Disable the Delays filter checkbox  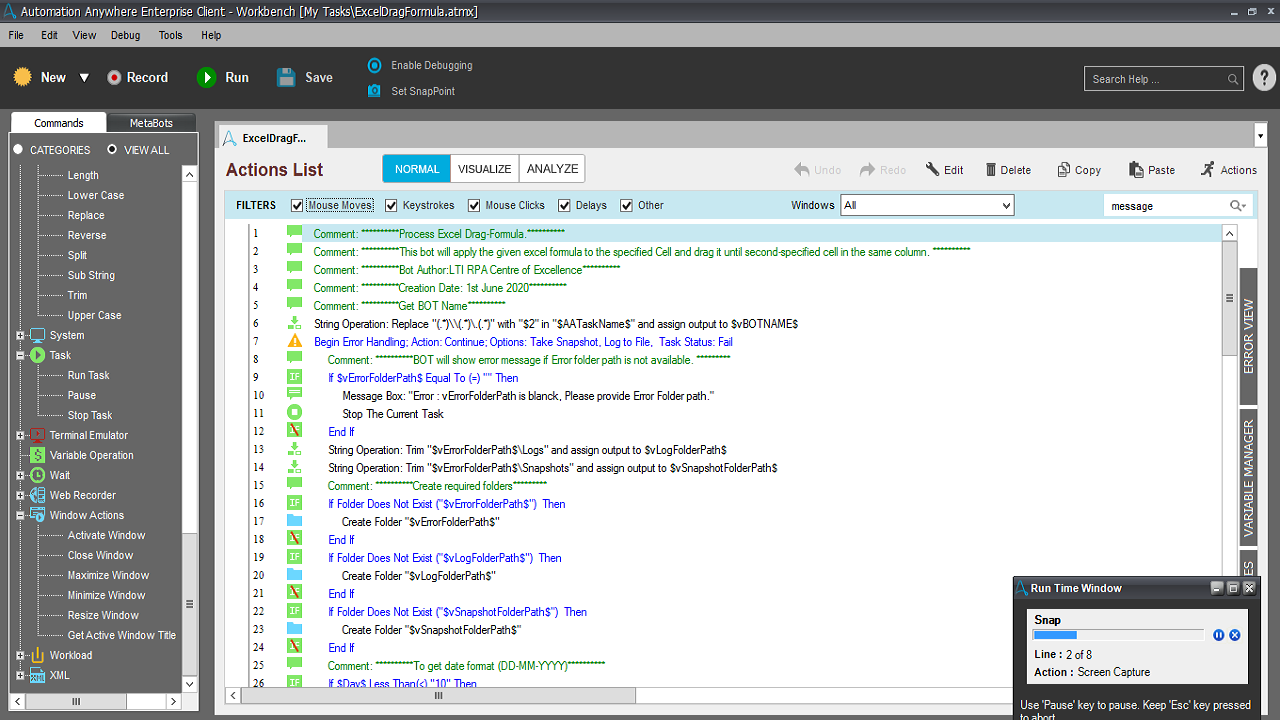[x=565, y=206]
